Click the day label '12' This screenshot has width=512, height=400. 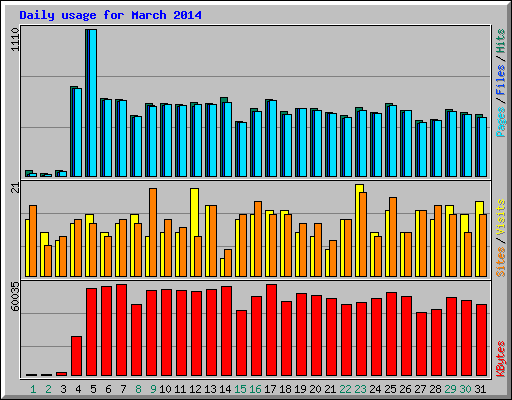click(195, 389)
